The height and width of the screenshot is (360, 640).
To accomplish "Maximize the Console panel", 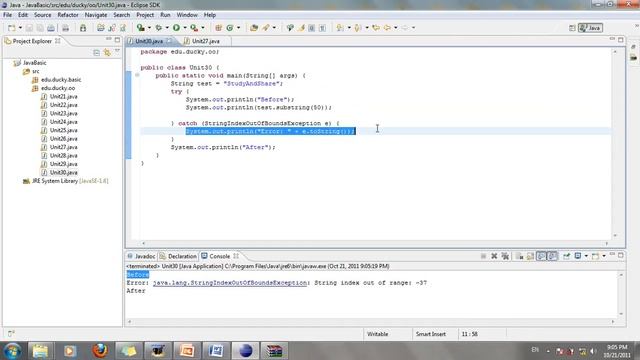I will tap(621, 255).
